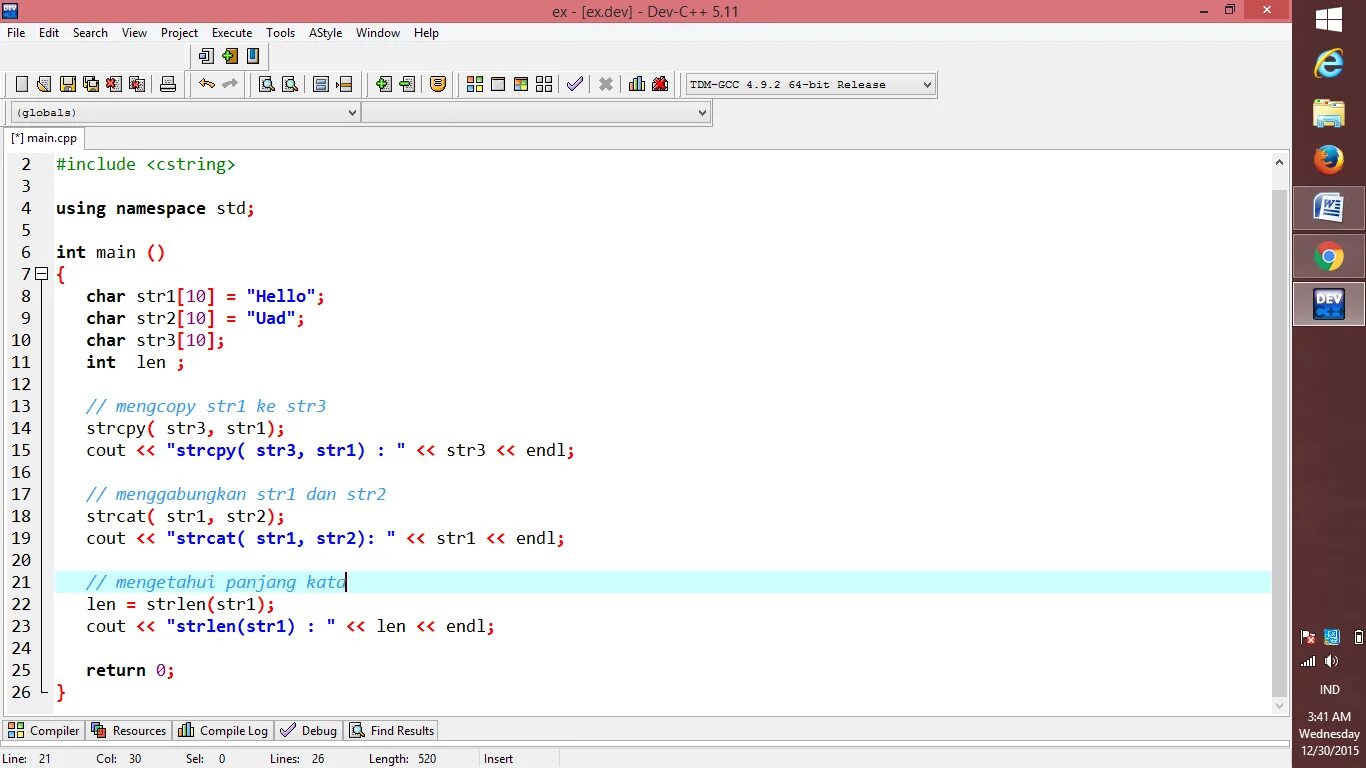Open the View menu

134,33
